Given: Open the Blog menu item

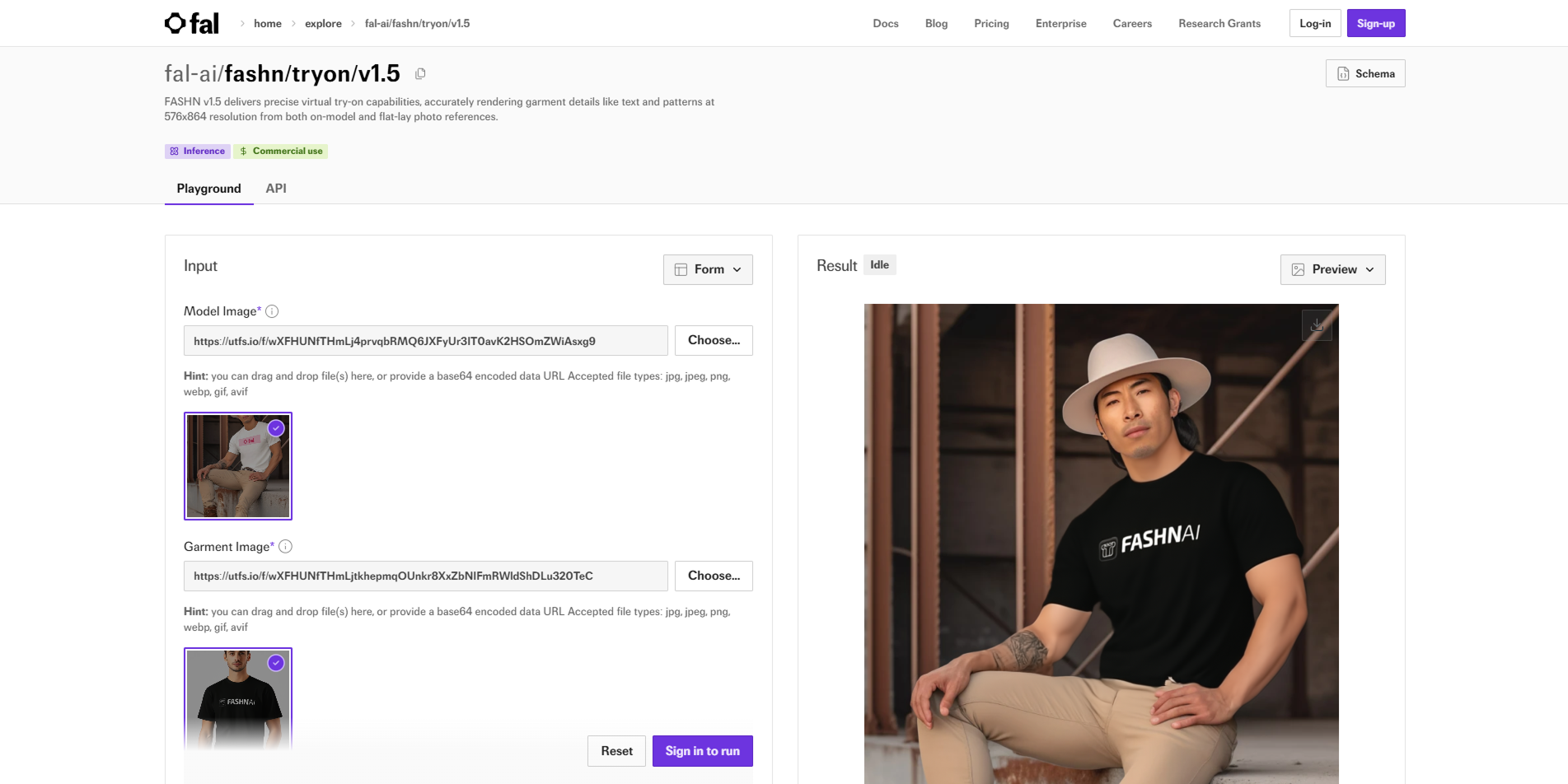Looking at the screenshot, I should point(936,24).
